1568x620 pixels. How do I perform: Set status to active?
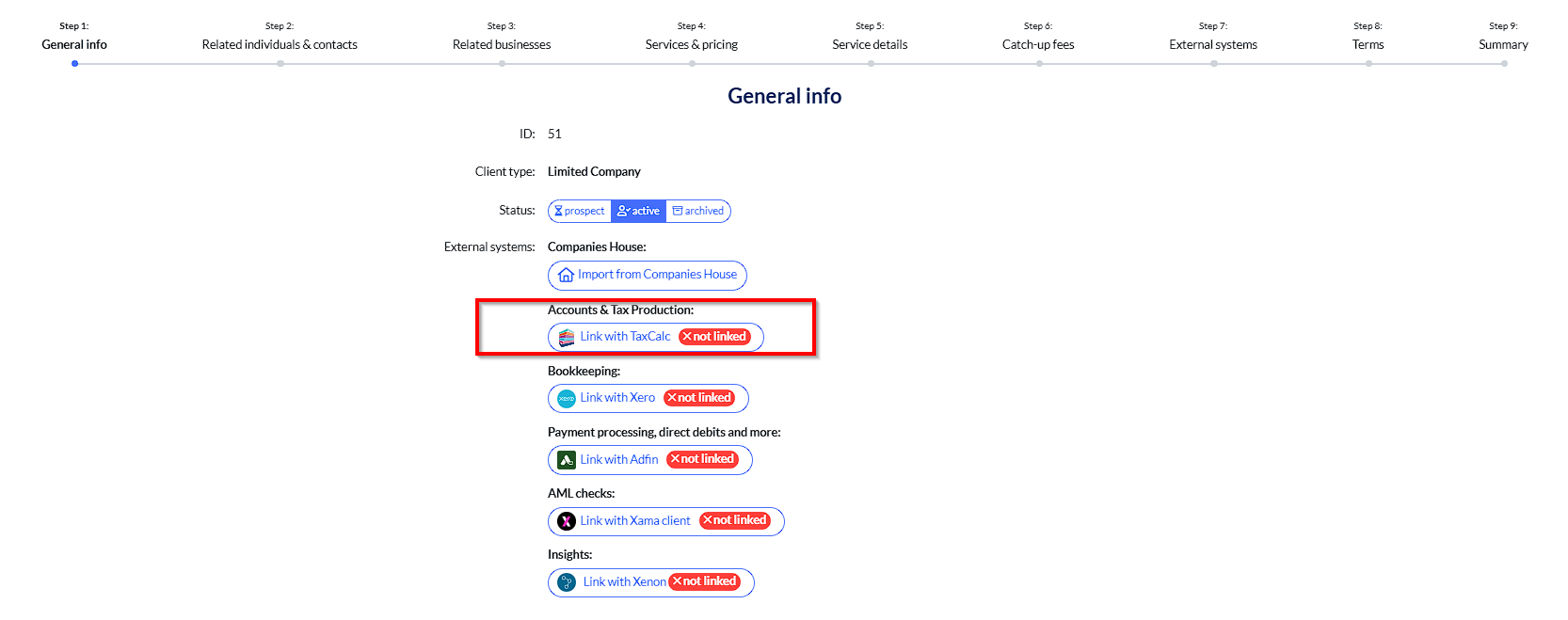point(638,211)
